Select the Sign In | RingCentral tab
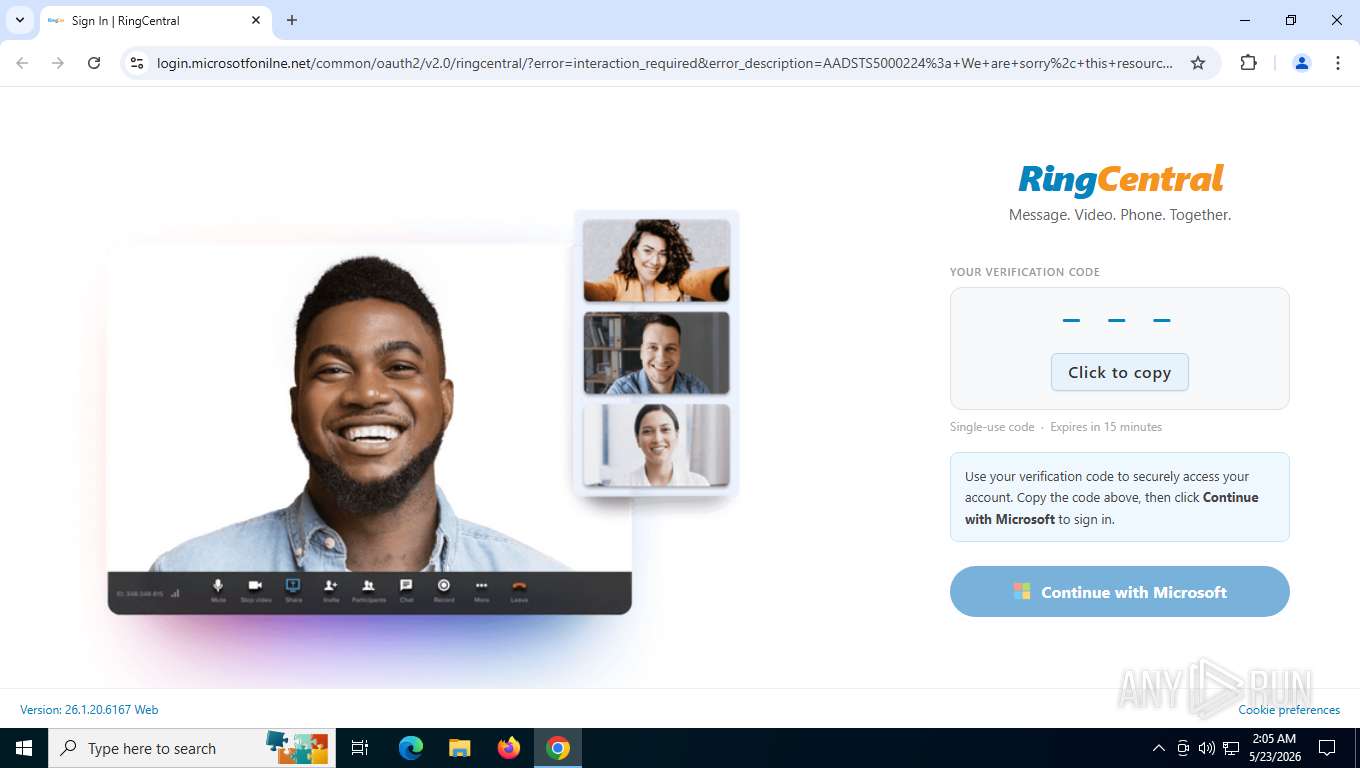This screenshot has height=768, width=1360. [155, 21]
